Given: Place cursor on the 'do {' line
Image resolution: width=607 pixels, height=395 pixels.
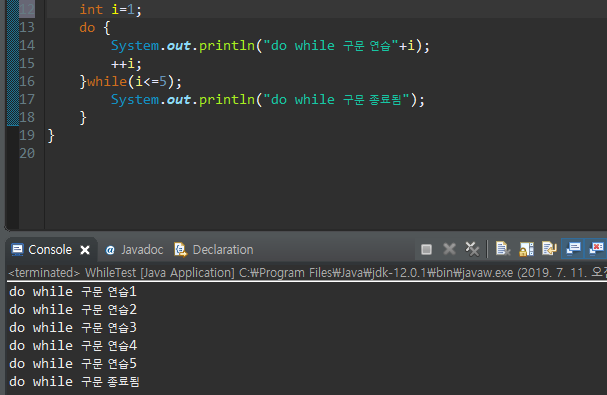Looking at the screenshot, I should pyautogui.click(x=95, y=27).
